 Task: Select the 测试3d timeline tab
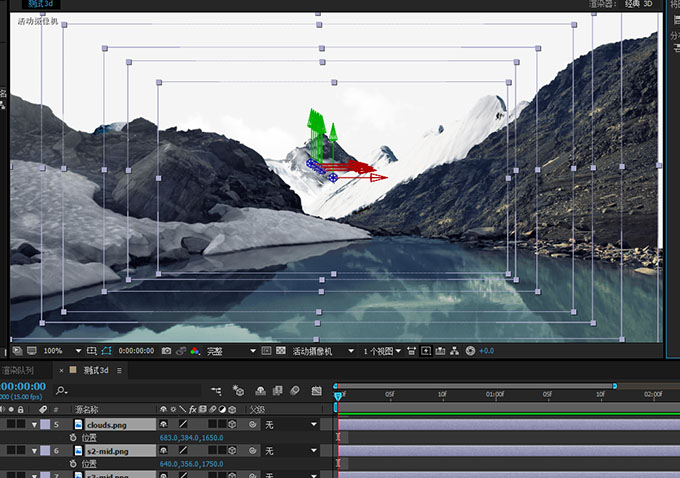tap(96, 370)
